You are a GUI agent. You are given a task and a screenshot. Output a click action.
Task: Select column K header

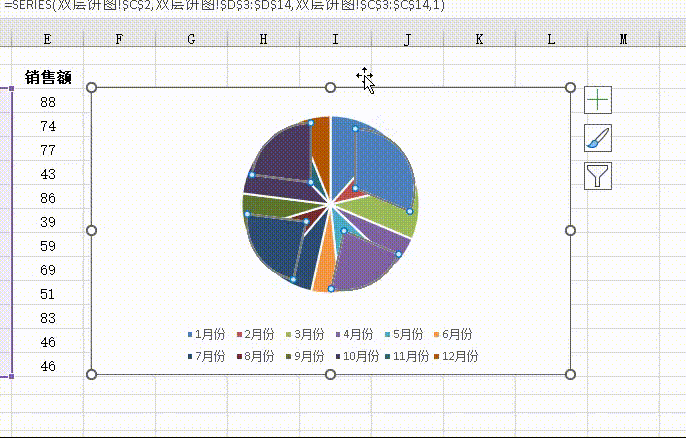point(479,39)
